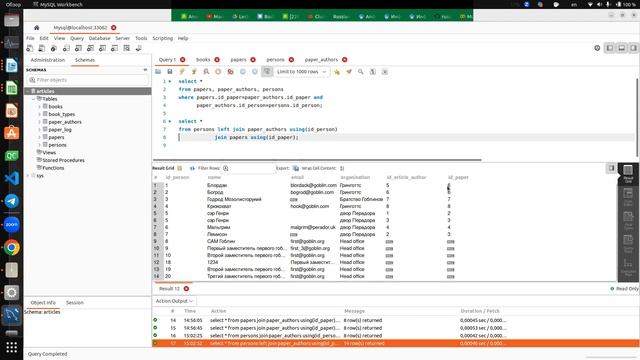The image size is (640, 360).
Task: Create a new schema icon
Action: tap(66, 48)
